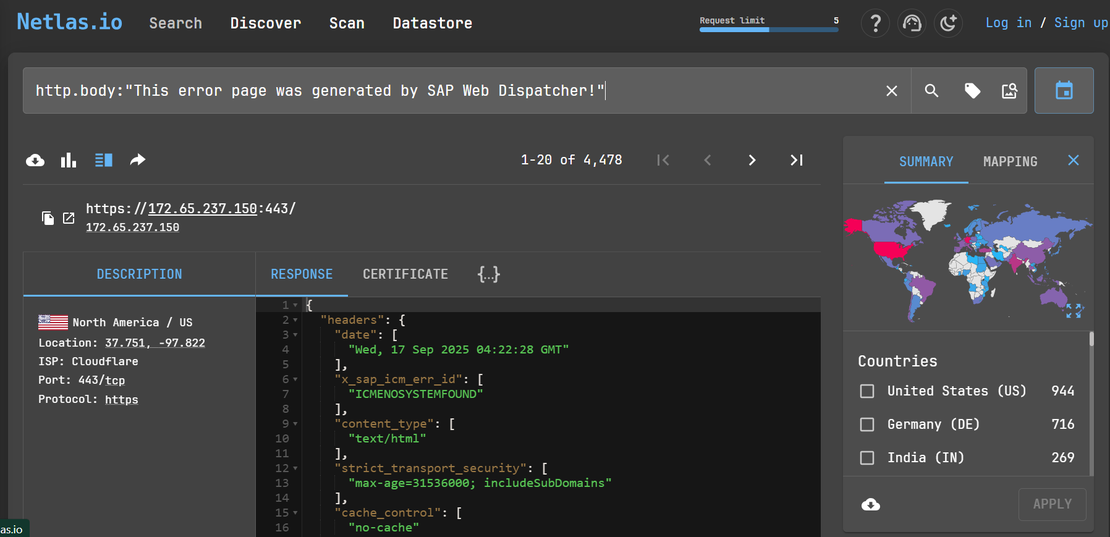Open the tag icon in search bar
This screenshot has height=537, width=1110.
(972, 91)
